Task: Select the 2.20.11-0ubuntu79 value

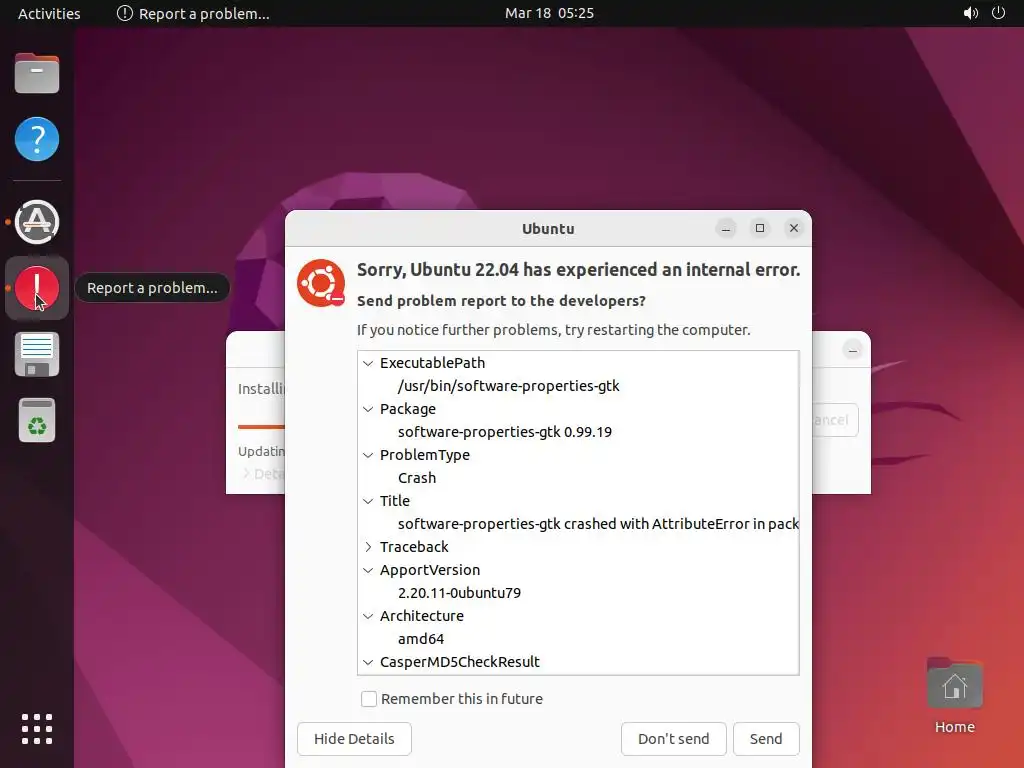Action: click(459, 593)
